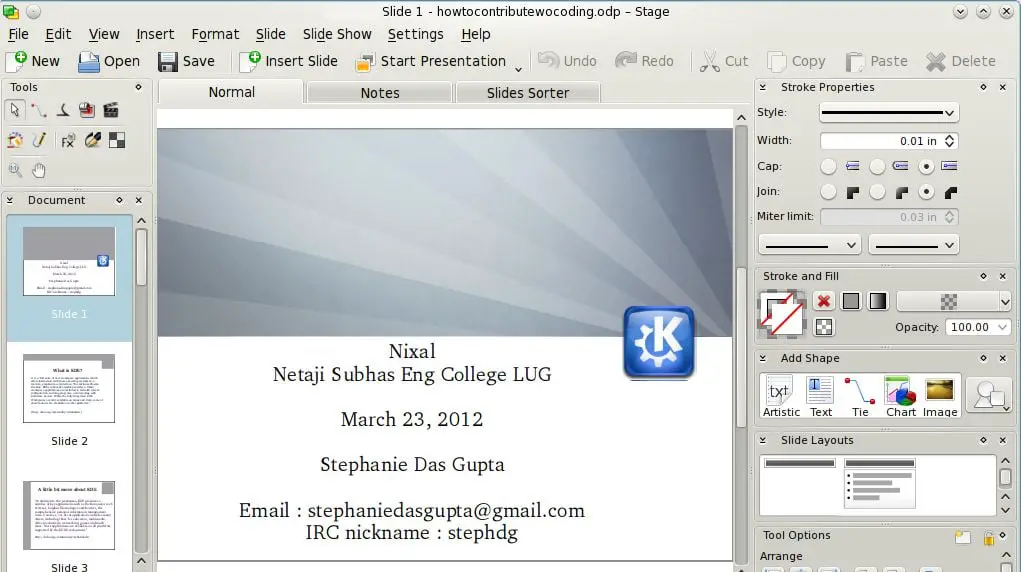Screen dimensions: 1021x572
Task: Select the third Cap radio button
Action: pyautogui.click(x=926, y=166)
